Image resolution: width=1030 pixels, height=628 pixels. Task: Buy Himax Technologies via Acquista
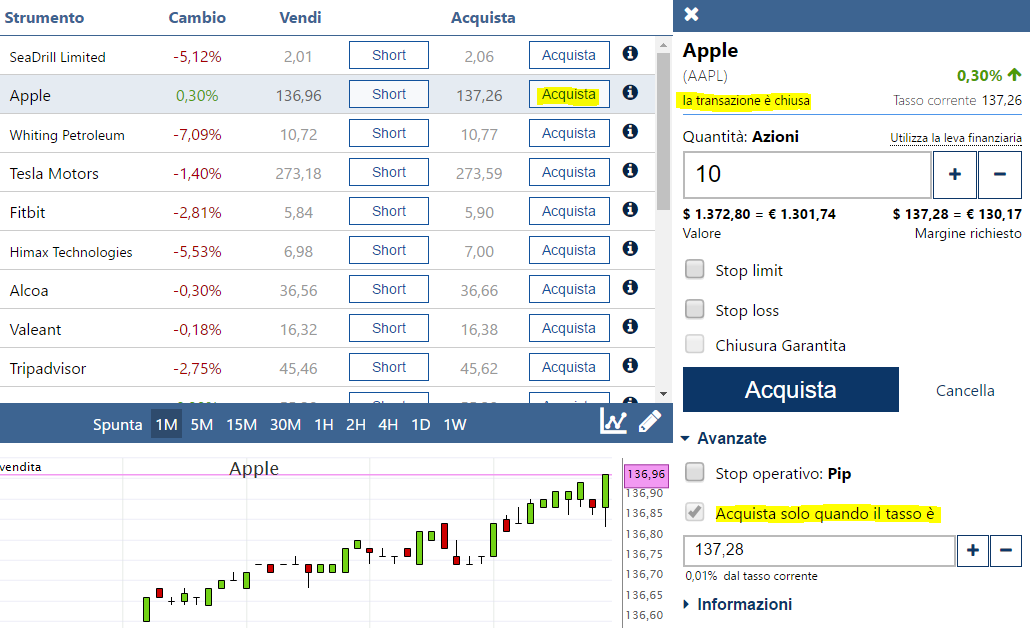point(569,250)
